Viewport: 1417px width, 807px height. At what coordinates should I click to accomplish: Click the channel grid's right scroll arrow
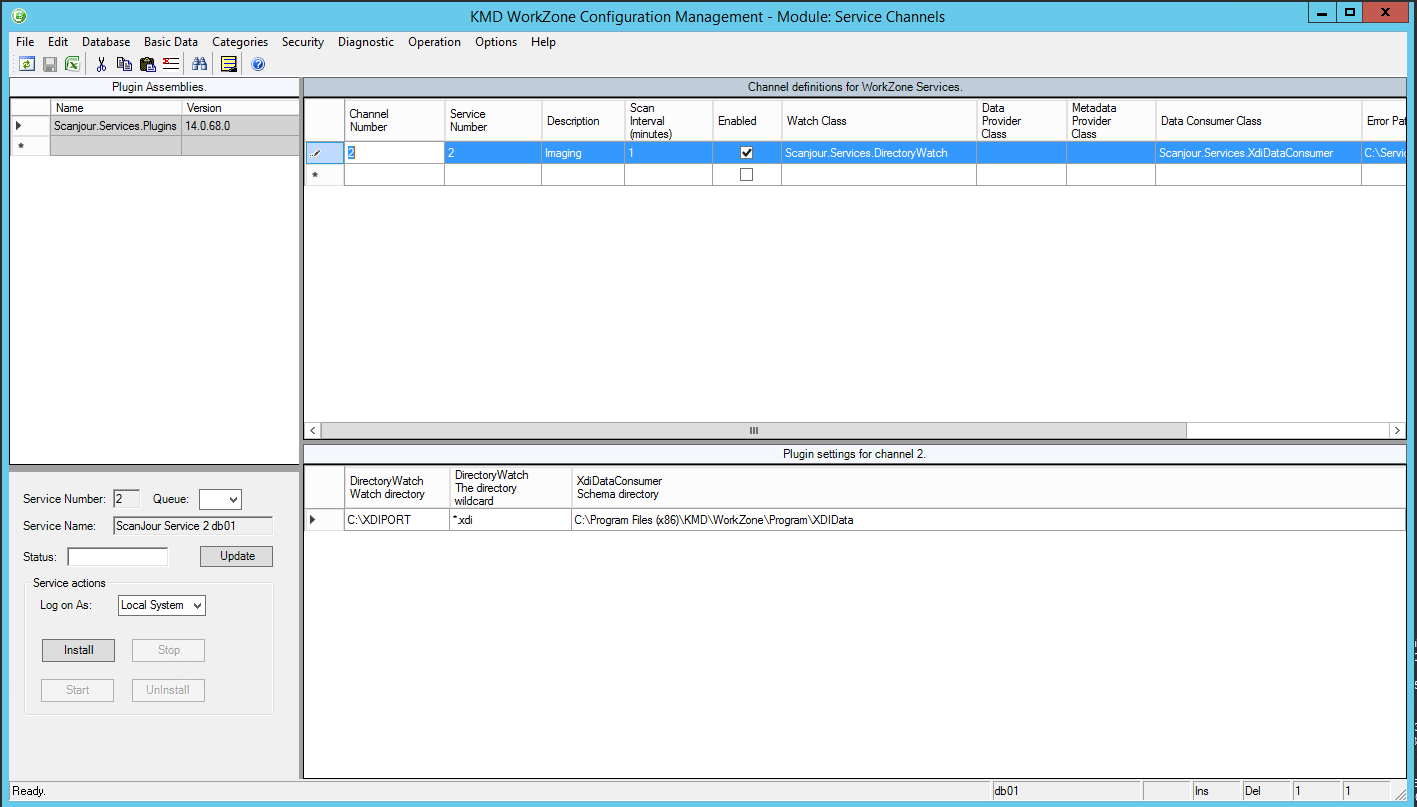(1397, 430)
